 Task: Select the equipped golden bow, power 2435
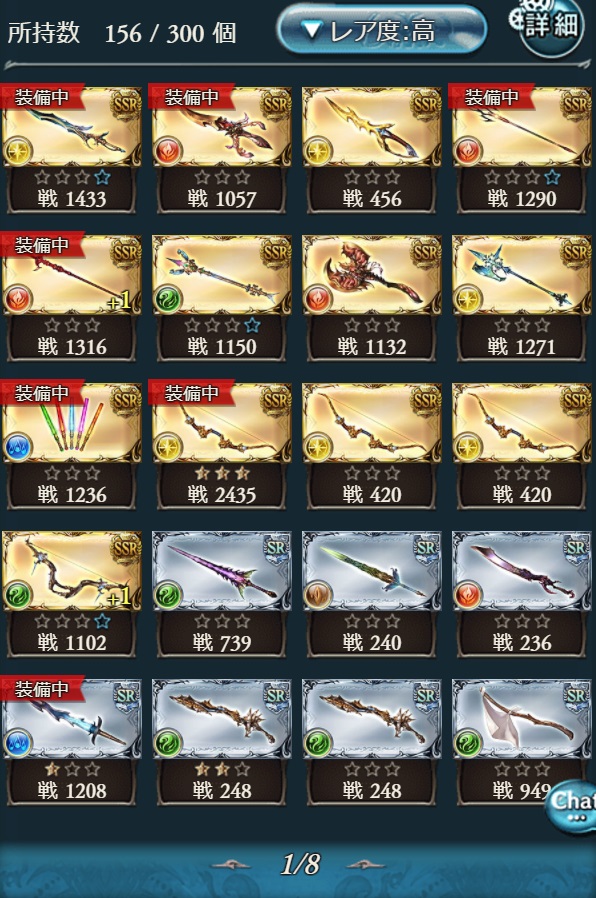click(x=222, y=445)
